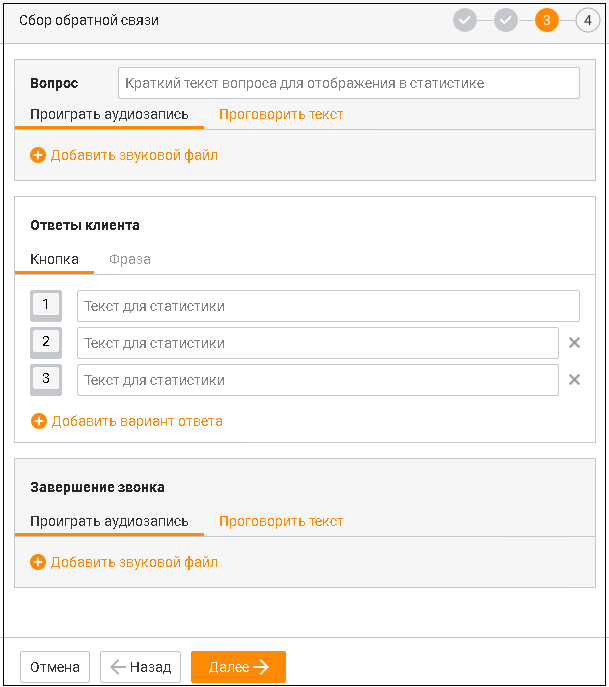Viewport: 609px width, 687px height.
Task: Select Проиграть аудиозапись tab in Вопрос section
Action: click(109, 114)
